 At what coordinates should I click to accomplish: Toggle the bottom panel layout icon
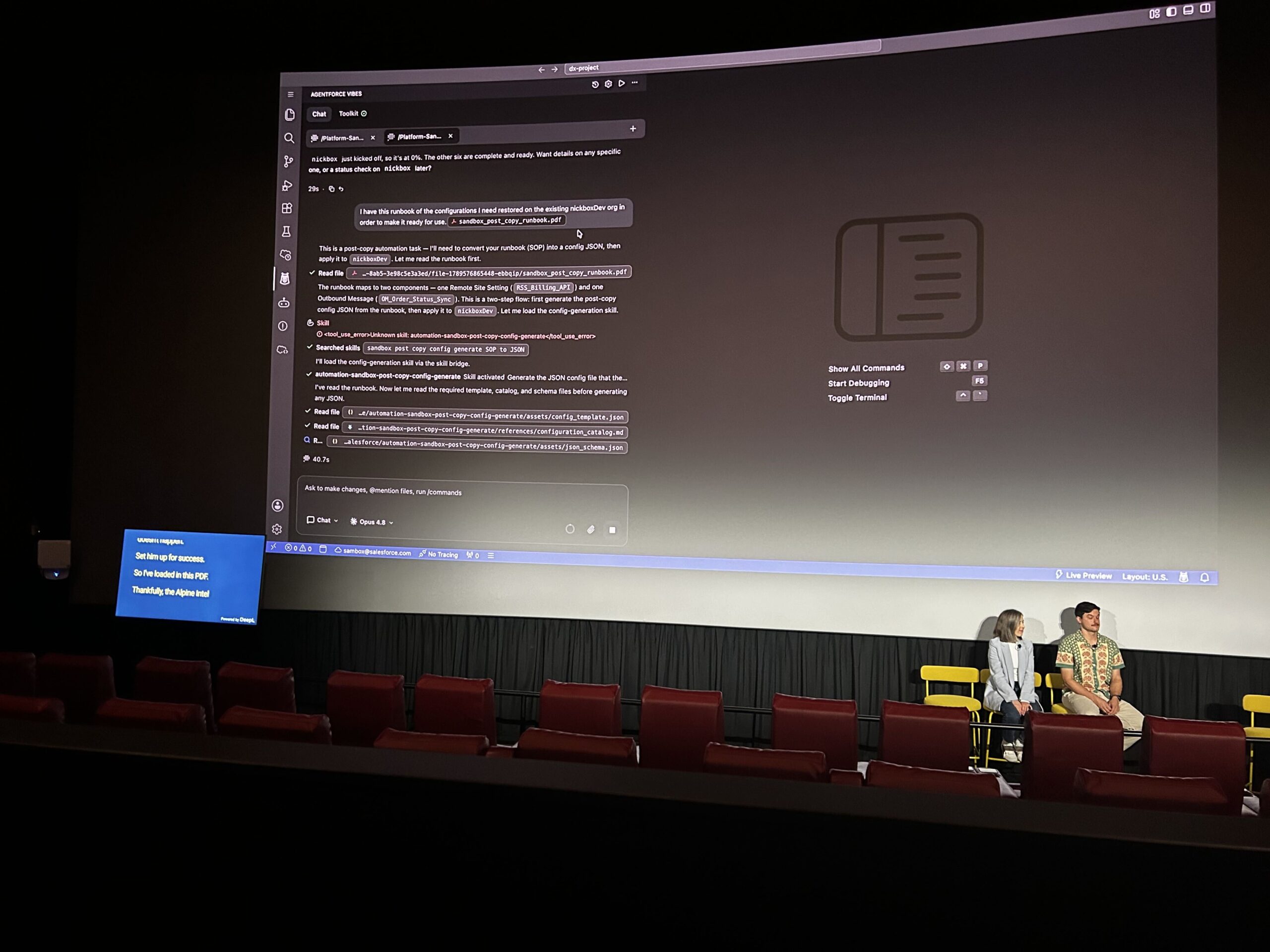pyautogui.click(x=1189, y=10)
